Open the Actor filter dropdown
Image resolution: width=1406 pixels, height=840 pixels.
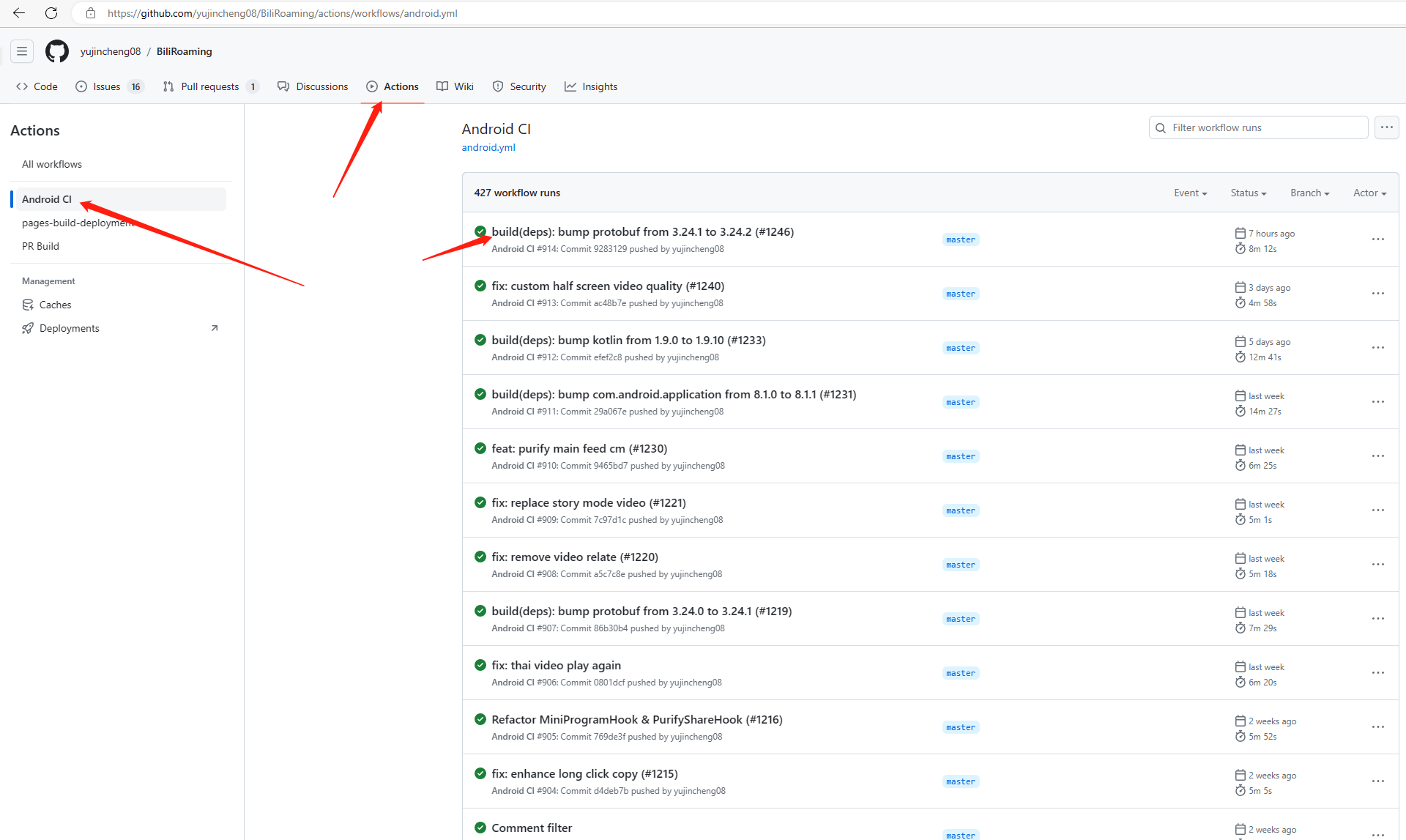click(x=1369, y=193)
